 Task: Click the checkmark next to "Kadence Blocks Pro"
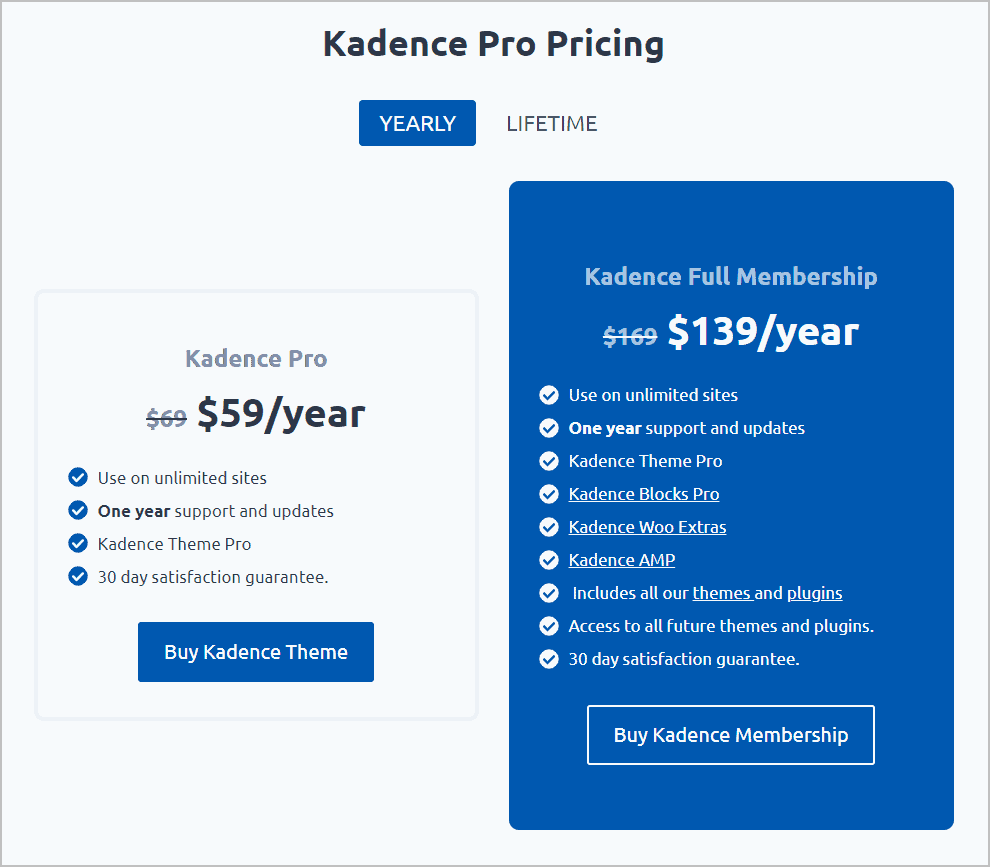coord(549,494)
